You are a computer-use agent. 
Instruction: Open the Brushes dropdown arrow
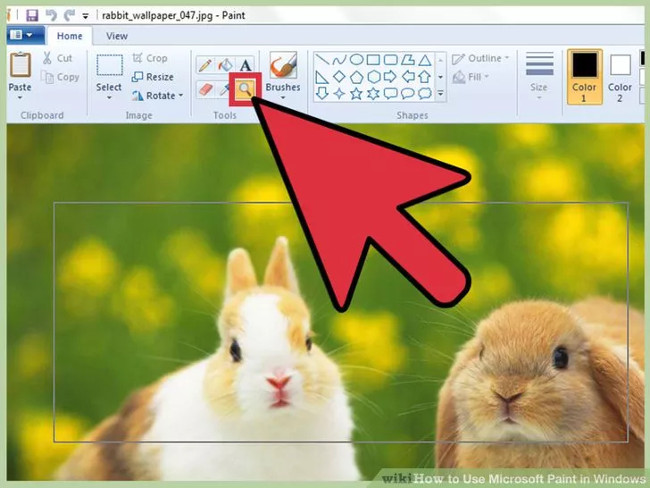point(283,98)
